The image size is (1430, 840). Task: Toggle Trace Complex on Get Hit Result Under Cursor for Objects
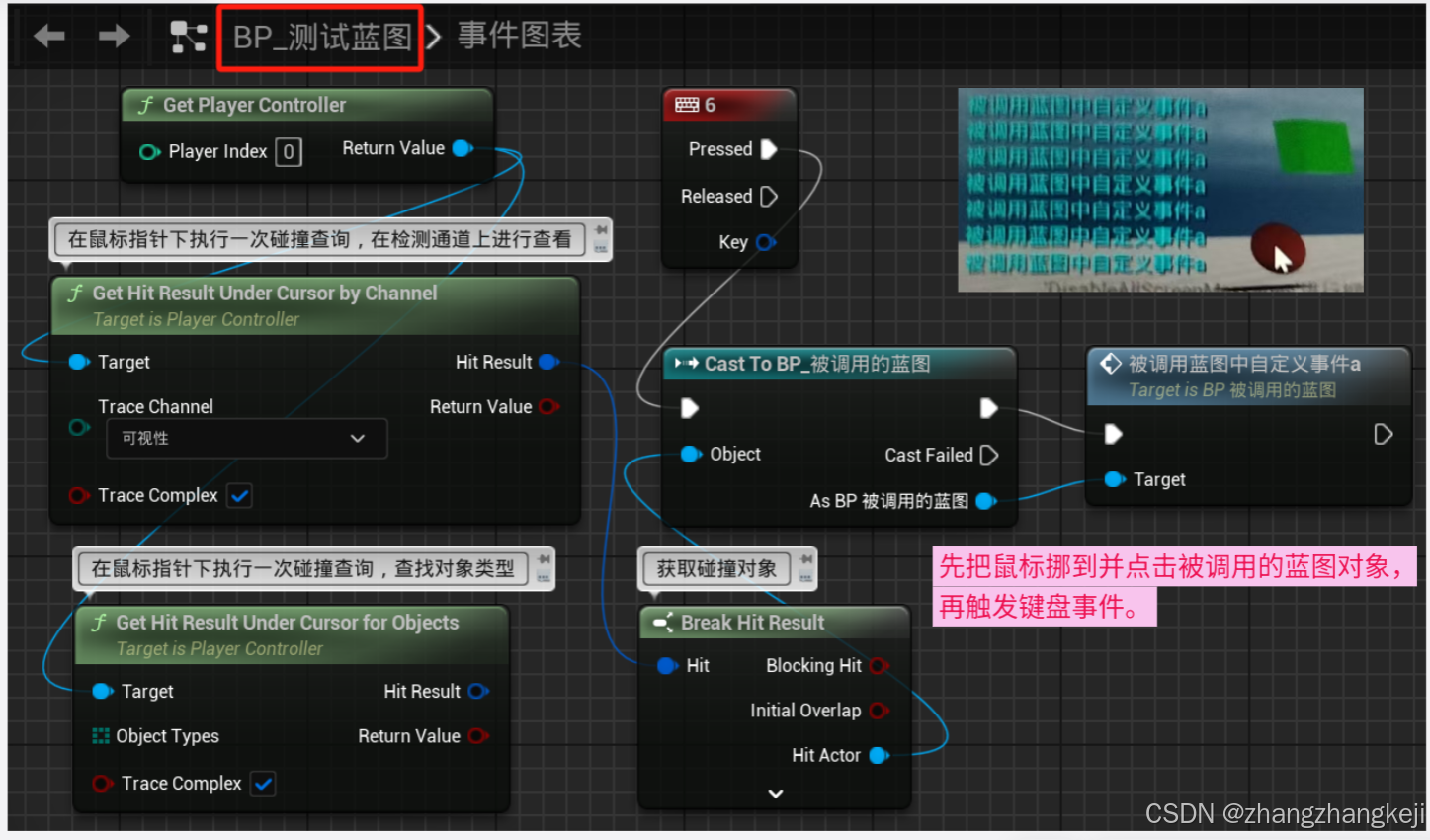point(263,783)
